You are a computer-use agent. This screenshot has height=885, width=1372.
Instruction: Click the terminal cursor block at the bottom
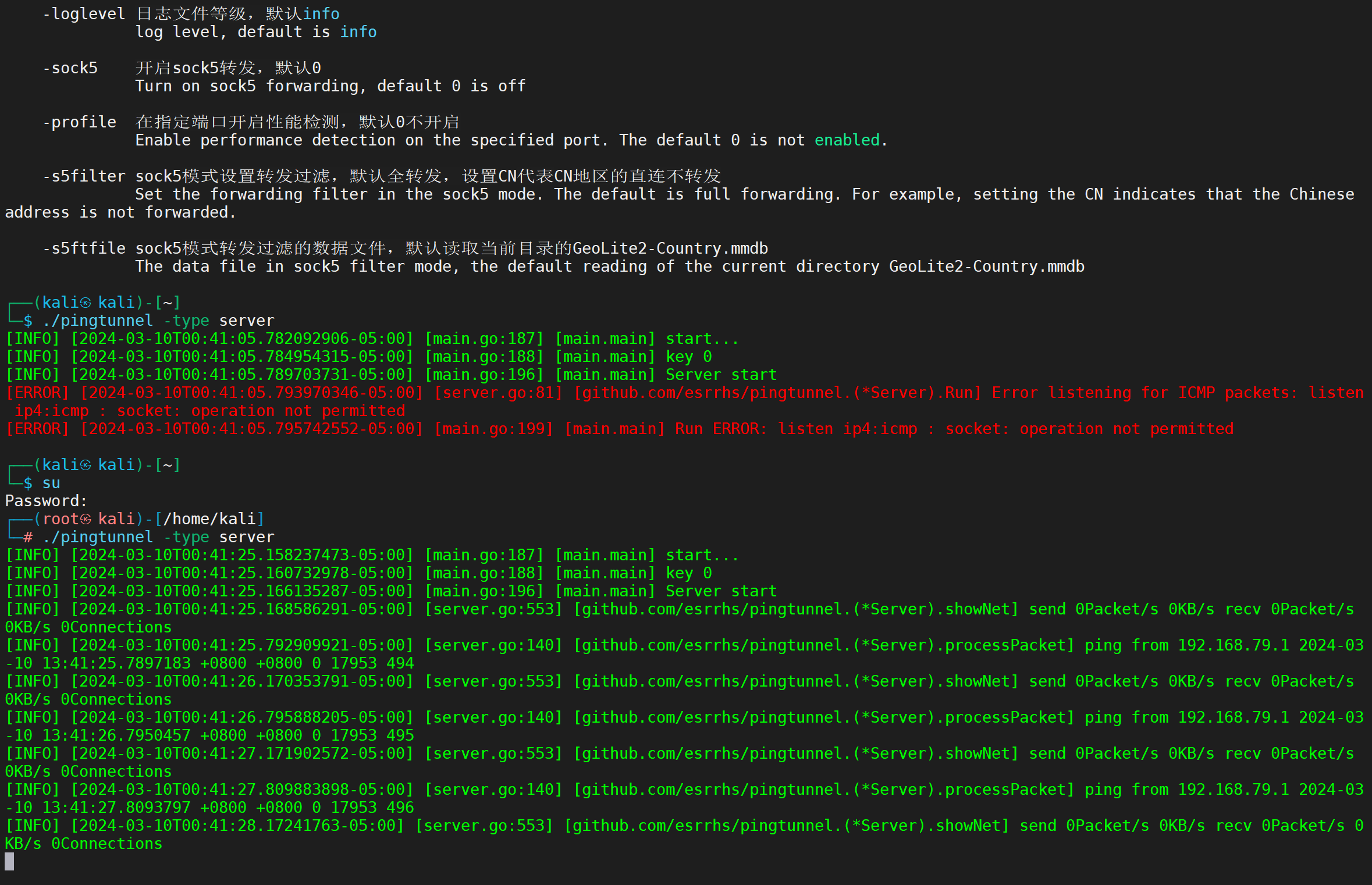click(x=9, y=861)
